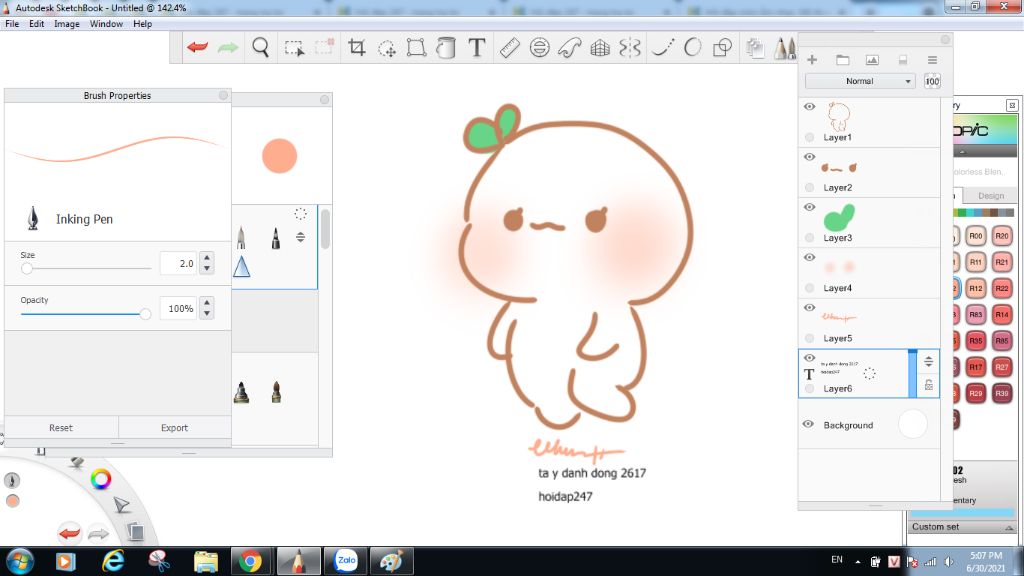Toggle the lock circle on Layer3
The height and width of the screenshot is (576, 1024).
click(x=810, y=238)
